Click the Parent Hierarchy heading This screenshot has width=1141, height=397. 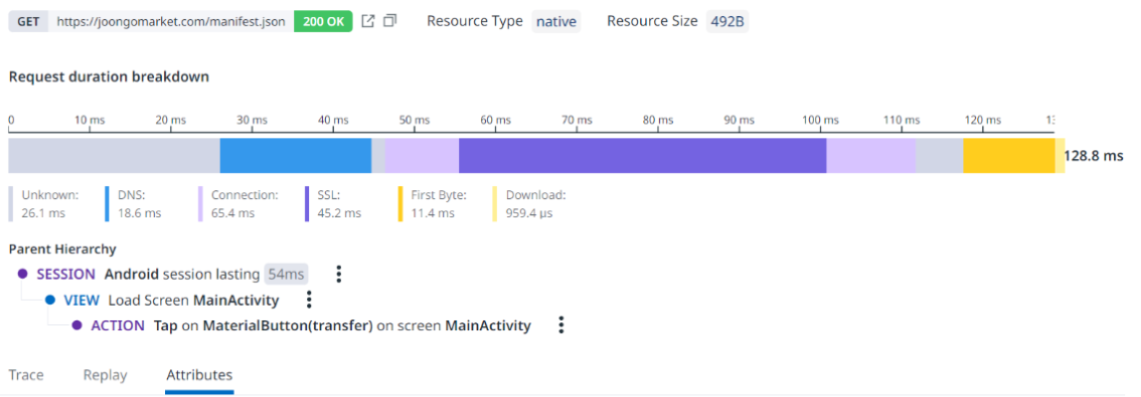(63, 249)
